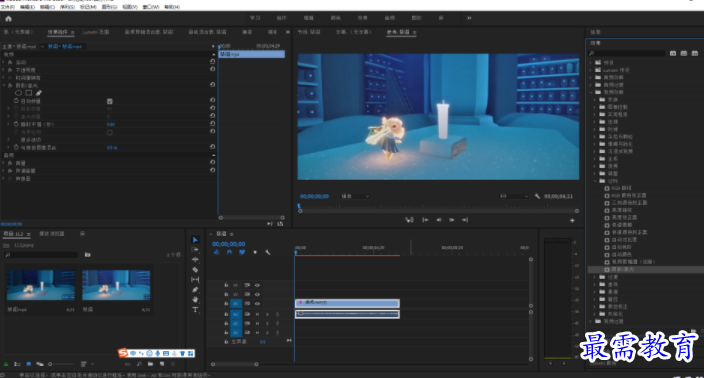The image size is (704, 378).
Task: Select the Razor tool
Action: tap(195, 270)
